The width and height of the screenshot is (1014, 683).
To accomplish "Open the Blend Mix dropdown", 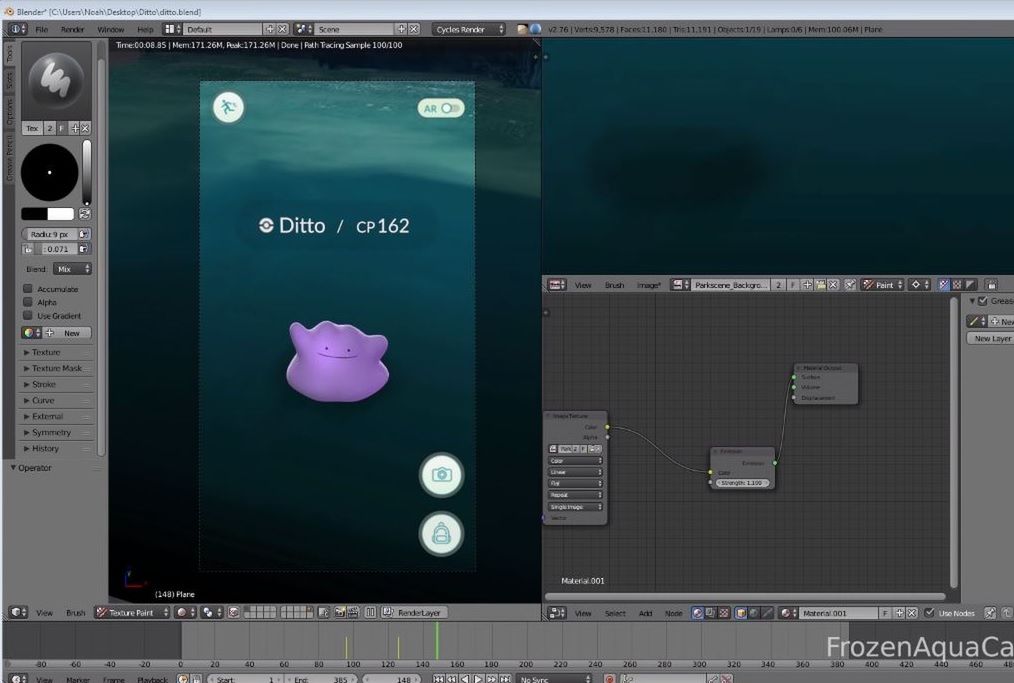I will [x=72, y=269].
